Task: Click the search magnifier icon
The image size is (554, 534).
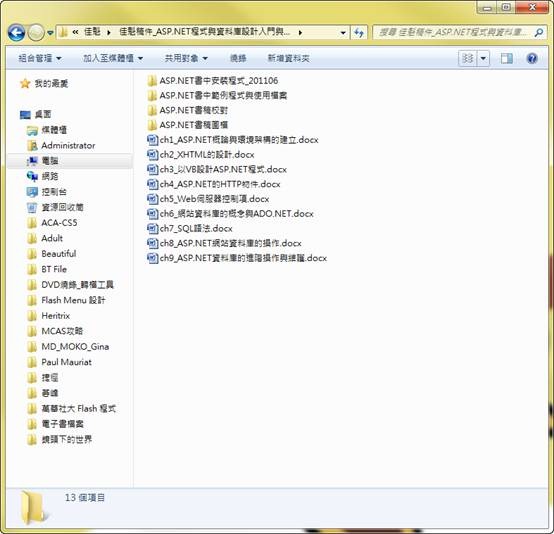Action: pos(538,33)
